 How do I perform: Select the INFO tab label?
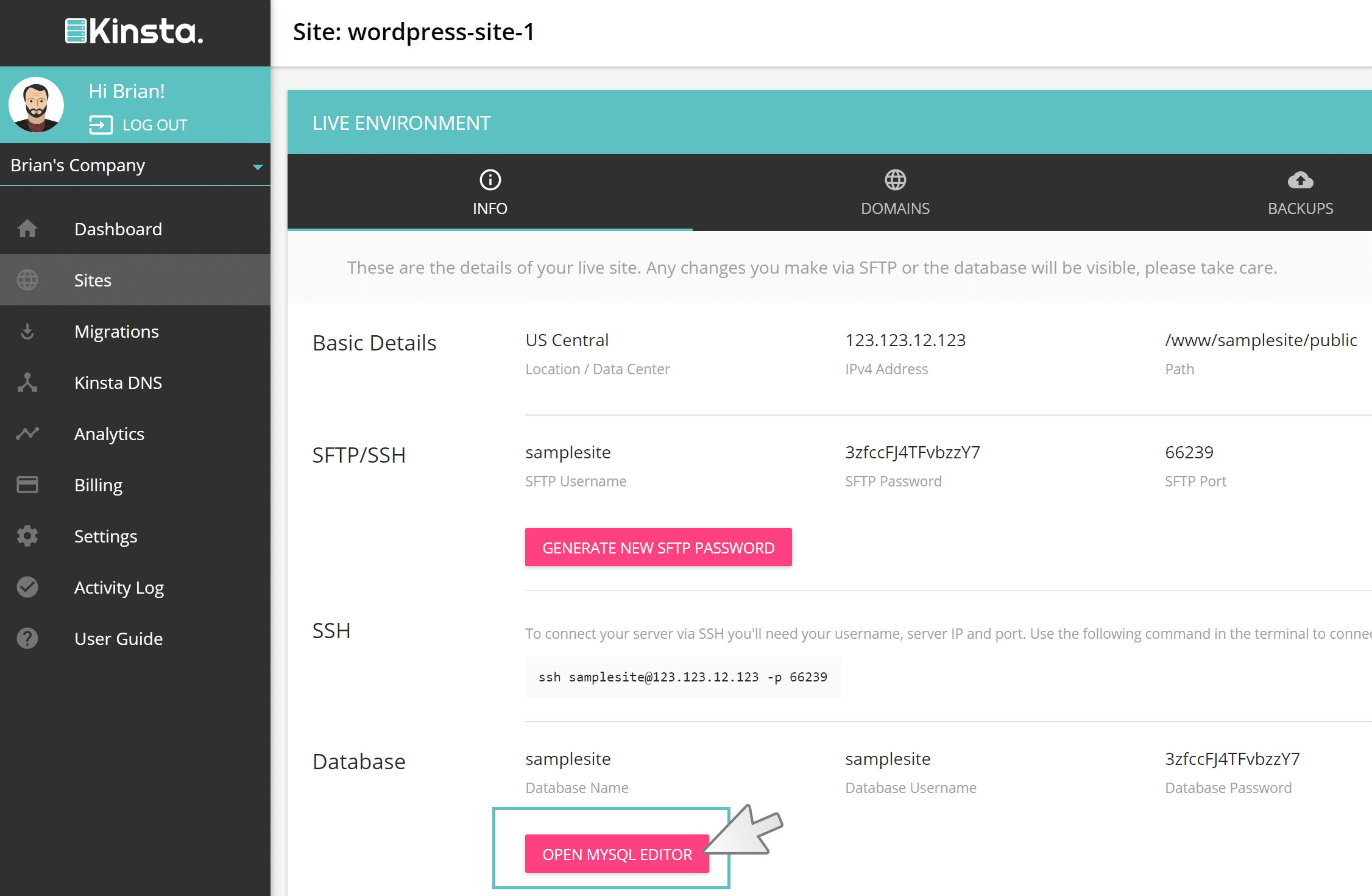490,208
